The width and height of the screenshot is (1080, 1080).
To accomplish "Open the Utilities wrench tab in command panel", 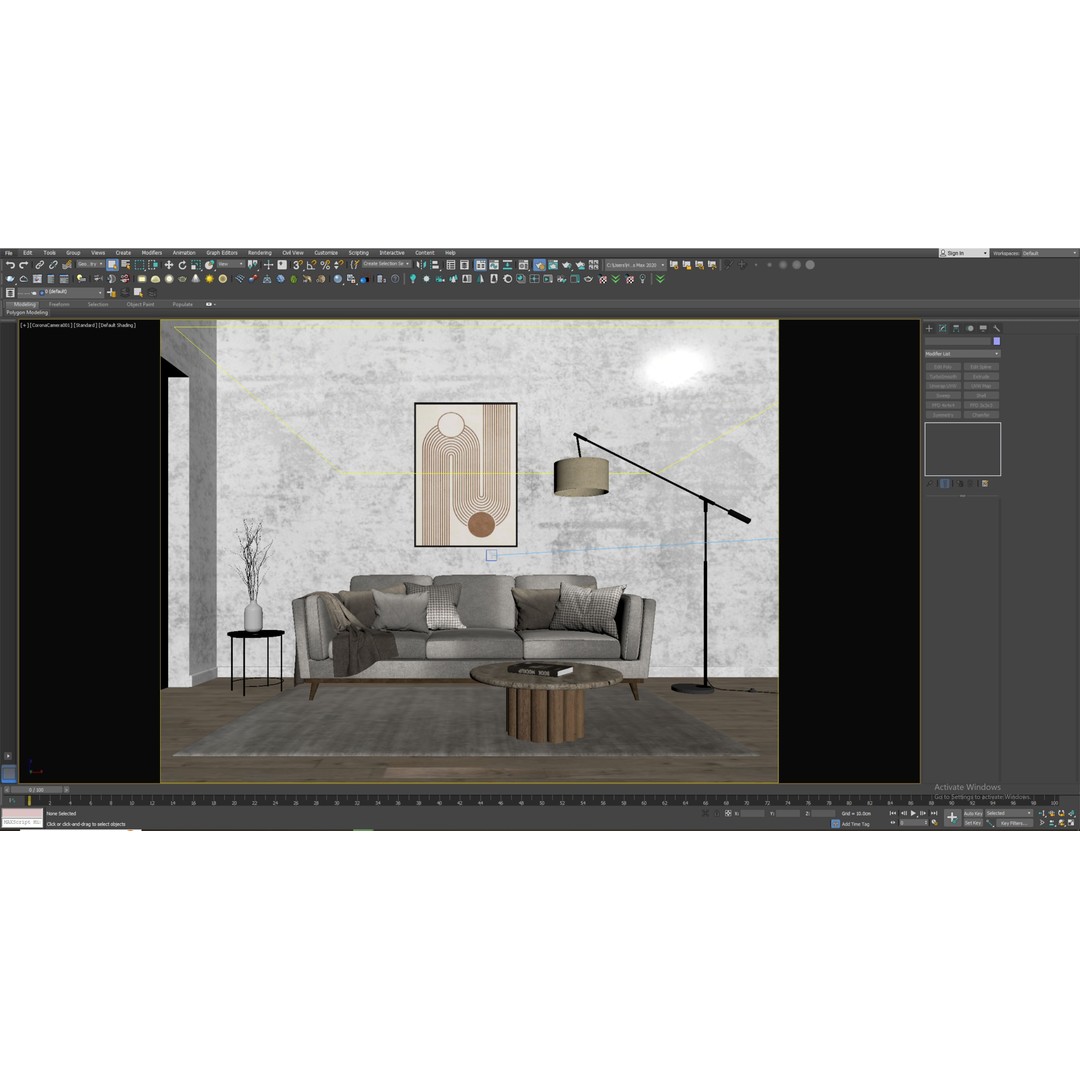I will coord(997,329).
